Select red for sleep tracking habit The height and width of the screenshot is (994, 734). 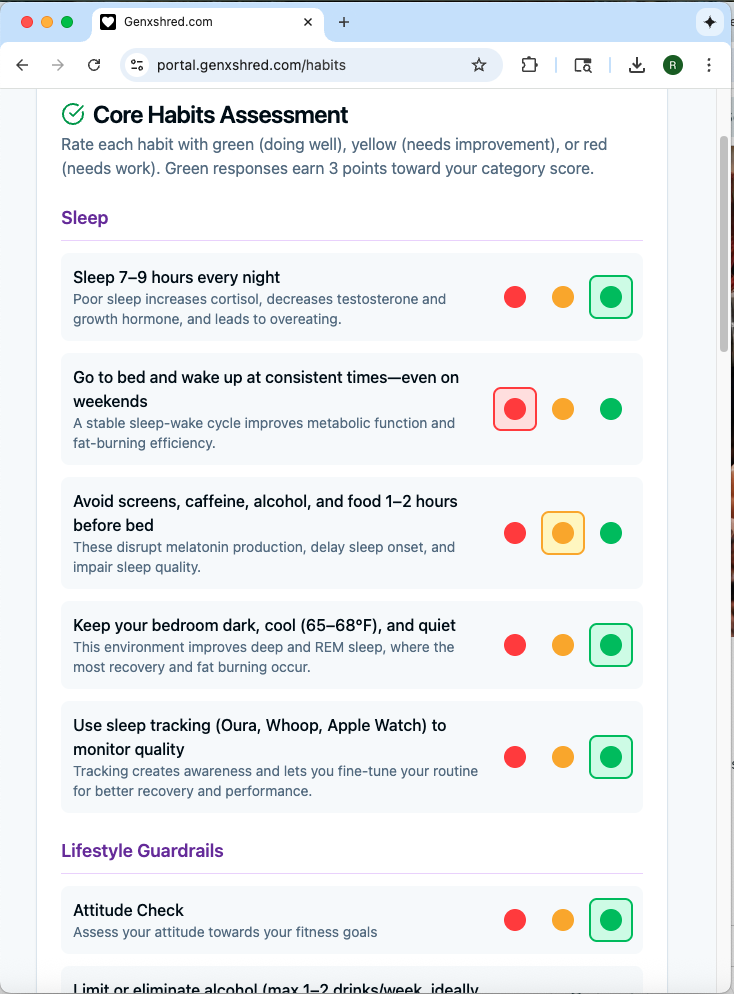click(515, 757)
